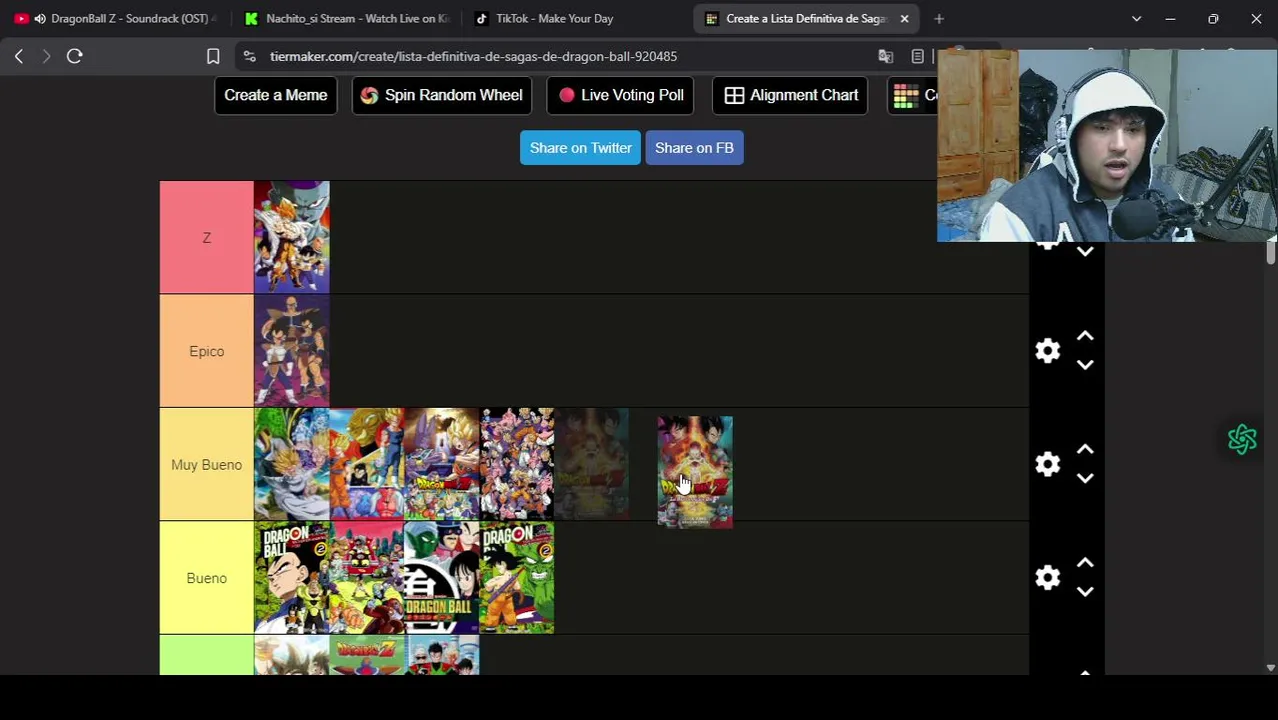Screen dimensions: 1278x720
Task: Move Muy Bueno tier up
Action: [1085, 450]
